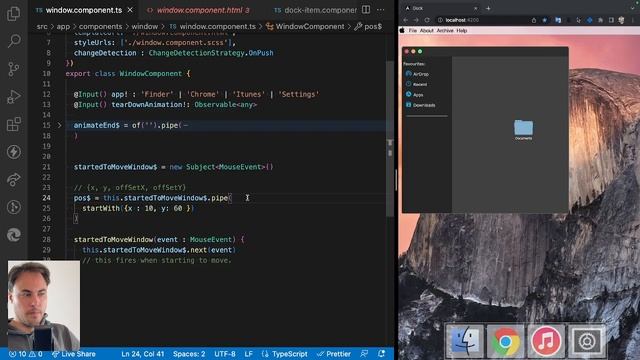Open the Archive menu in the web page

pyautogui.click(x=445, y=31)
